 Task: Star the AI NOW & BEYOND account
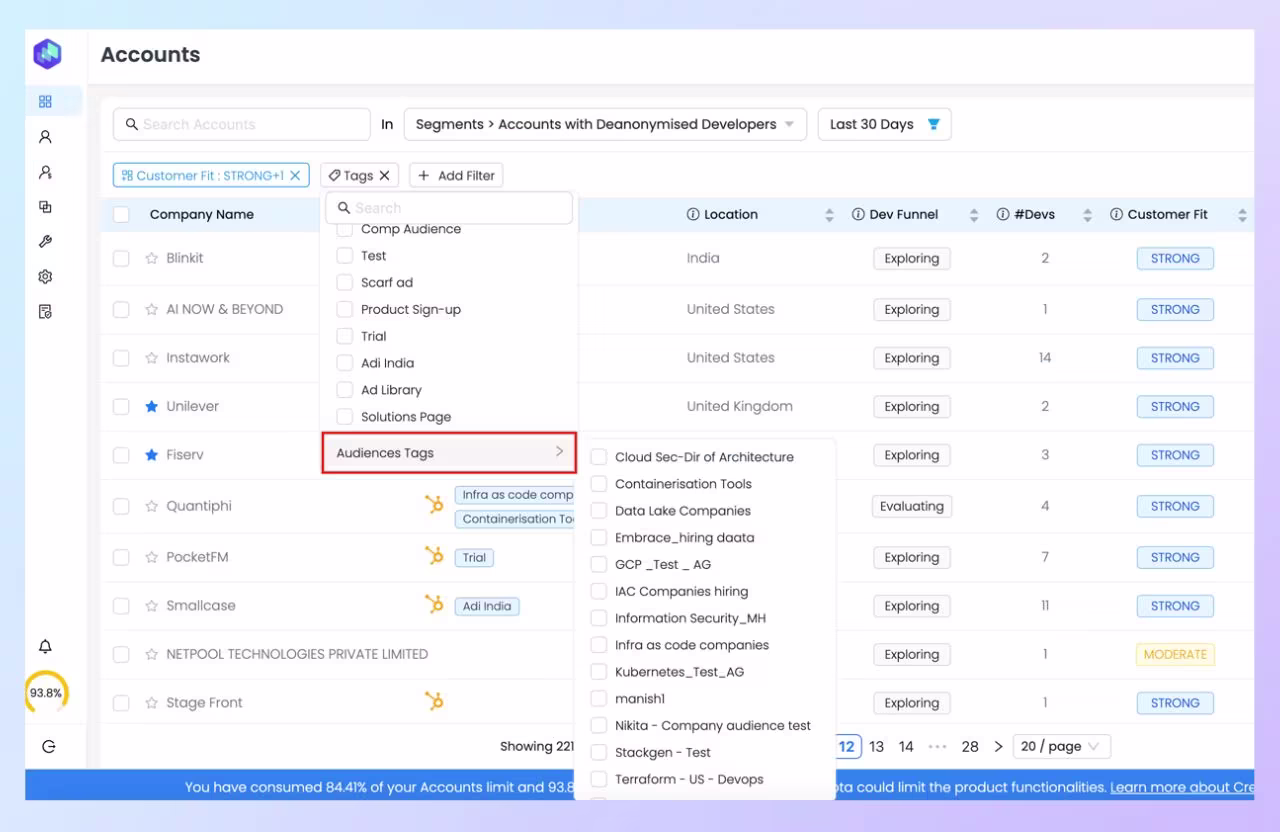coord(152,309)
